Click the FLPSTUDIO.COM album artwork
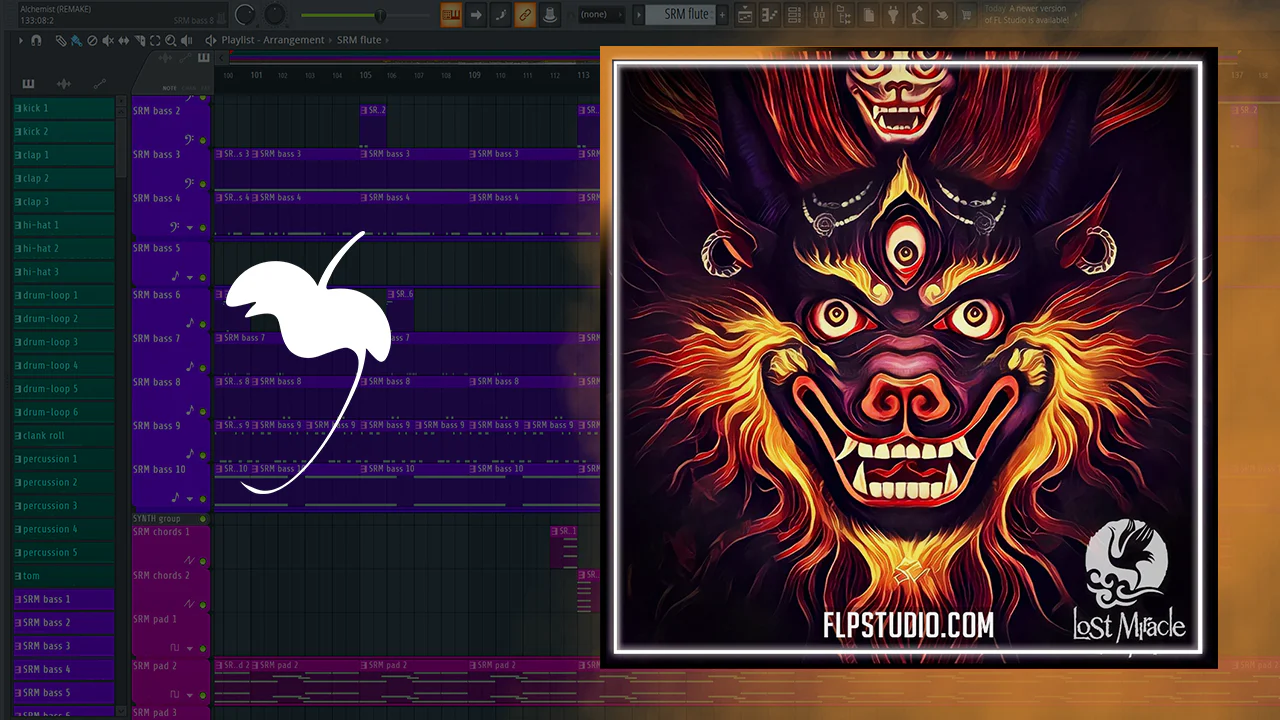Viewport: 1280px width, 720px height. pyautogui.click(x=908, y=358)
